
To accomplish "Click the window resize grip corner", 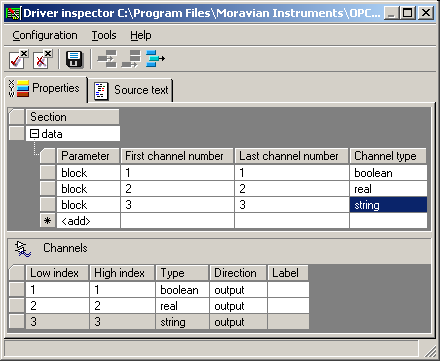I will point(431,351).
